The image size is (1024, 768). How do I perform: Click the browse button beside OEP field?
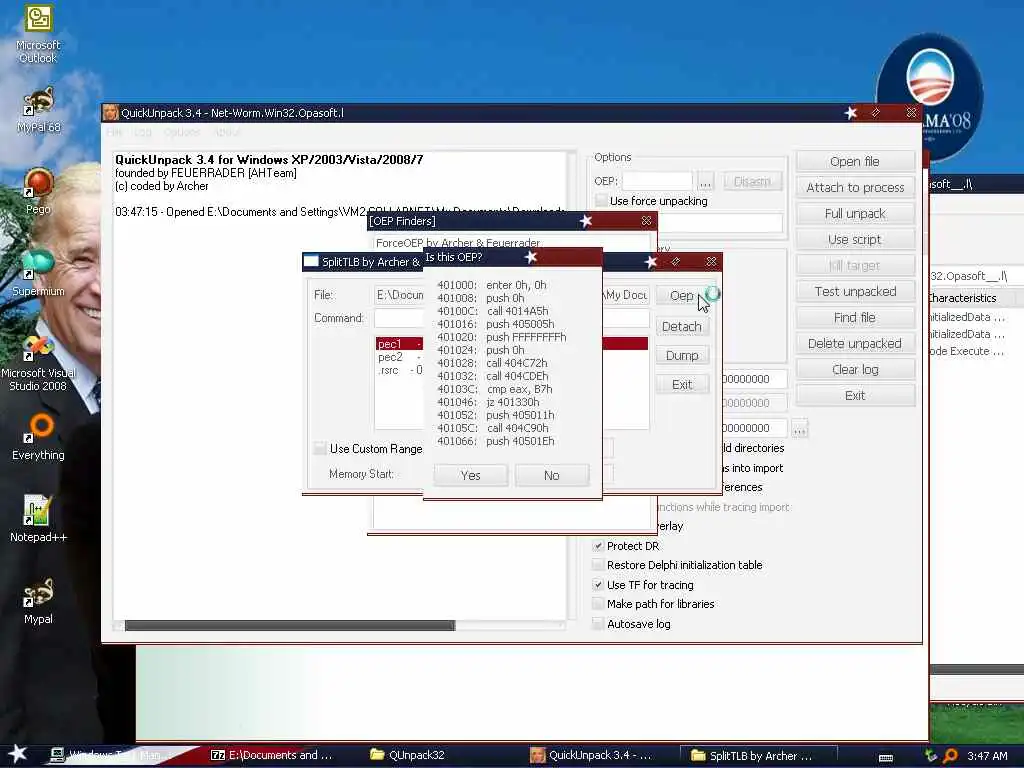[x=705, y=181]
